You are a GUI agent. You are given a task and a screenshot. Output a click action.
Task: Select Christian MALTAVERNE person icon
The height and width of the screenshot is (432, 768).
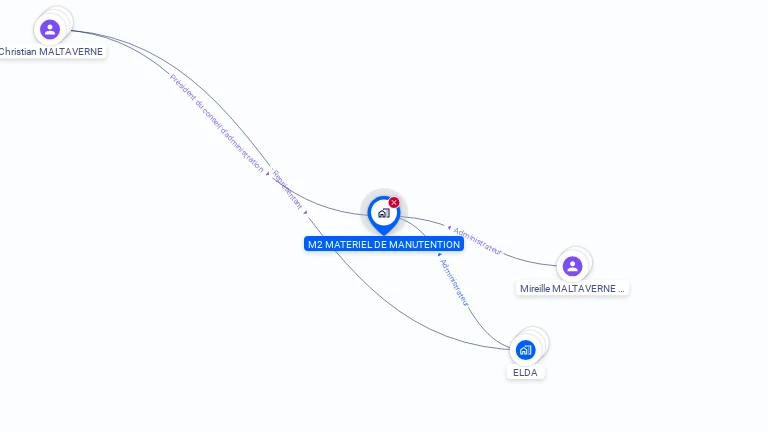click(50, 29)
